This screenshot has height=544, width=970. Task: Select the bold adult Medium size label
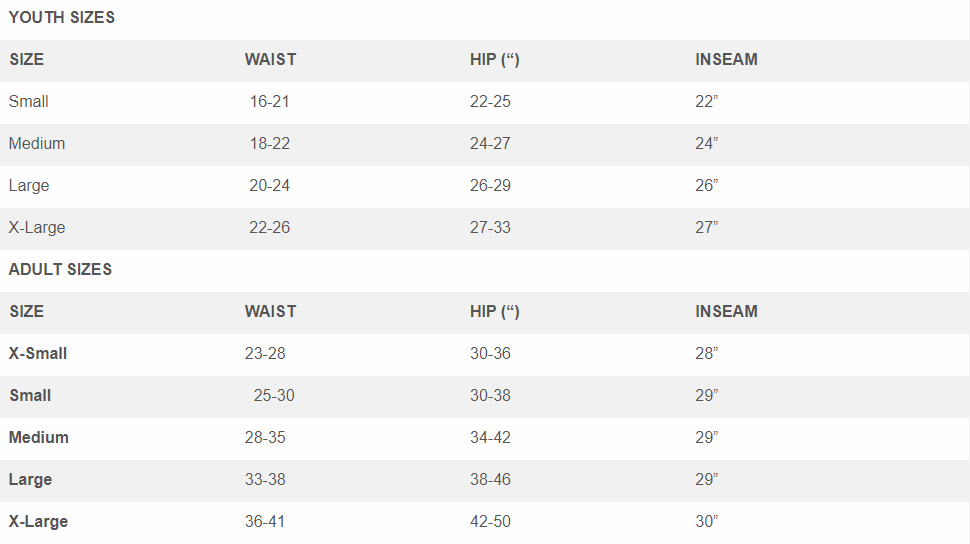tap(39, 437)
